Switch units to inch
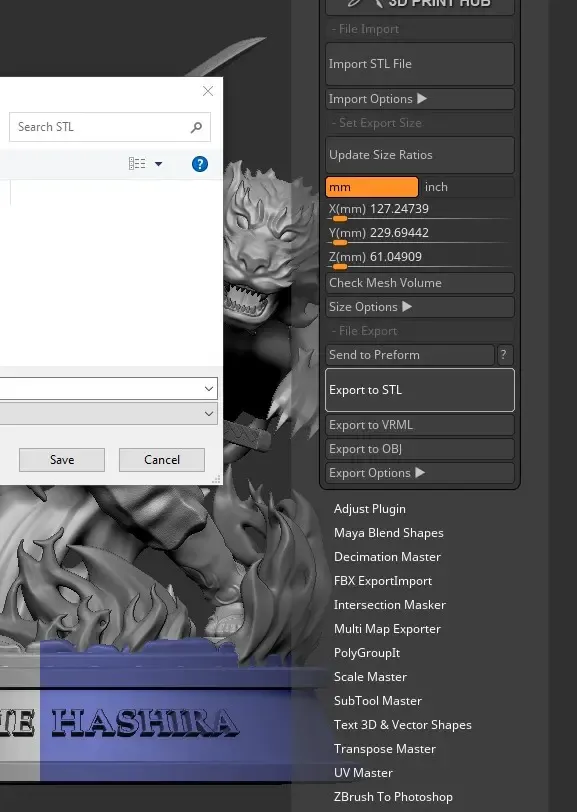 pos(468,187)
